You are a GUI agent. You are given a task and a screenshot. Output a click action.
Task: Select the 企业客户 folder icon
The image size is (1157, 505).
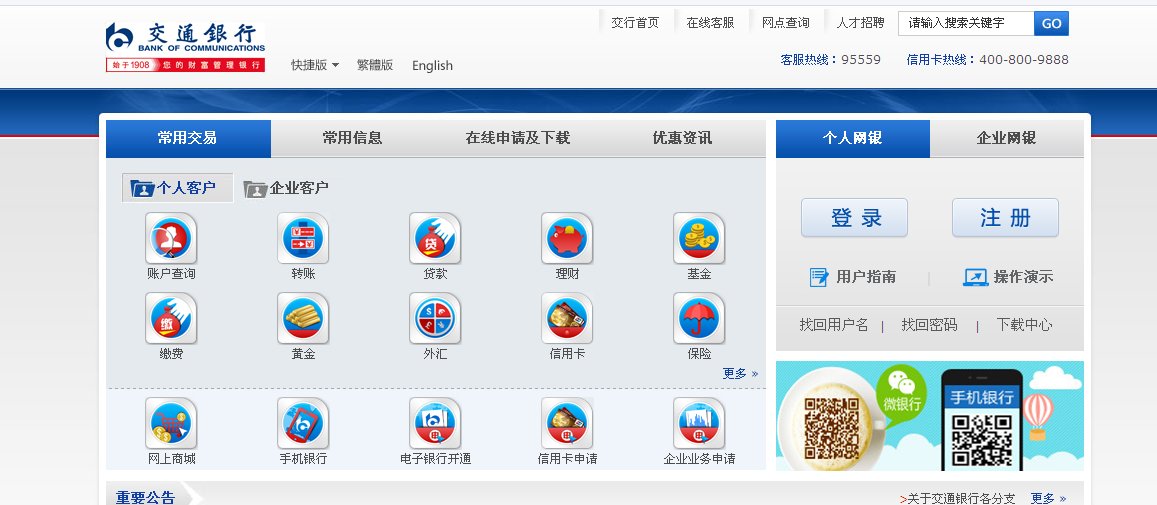255,189
